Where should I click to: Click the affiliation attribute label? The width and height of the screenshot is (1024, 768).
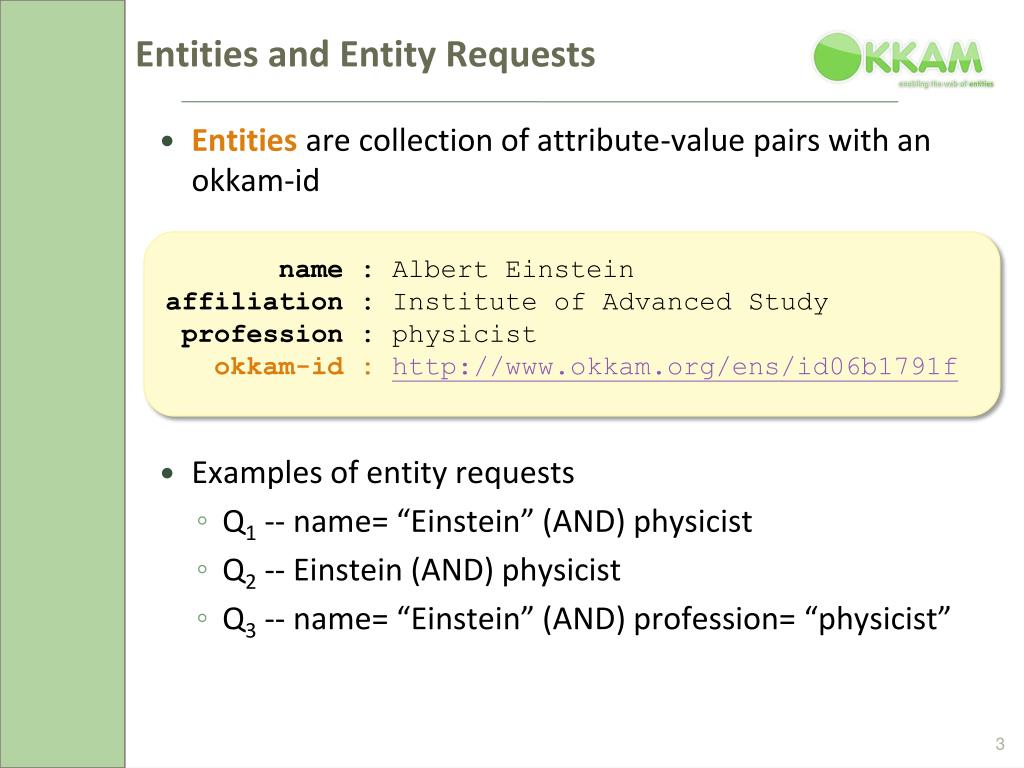(x=254, y=301)
